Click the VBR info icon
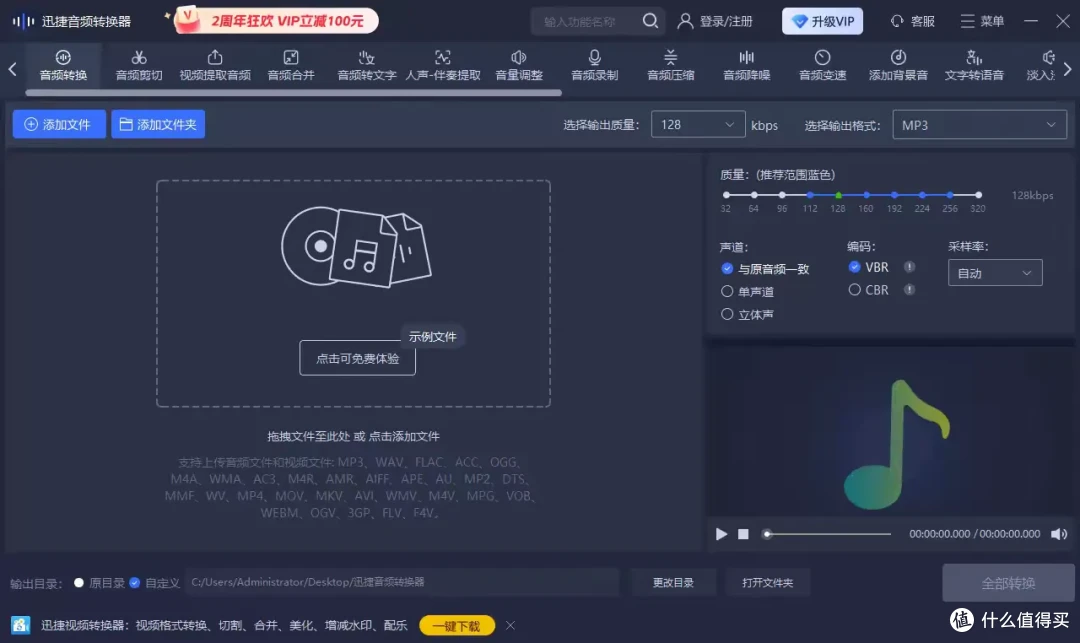Image resolution: width=1080 pixels, height=643 pixels. pos(909,267)
